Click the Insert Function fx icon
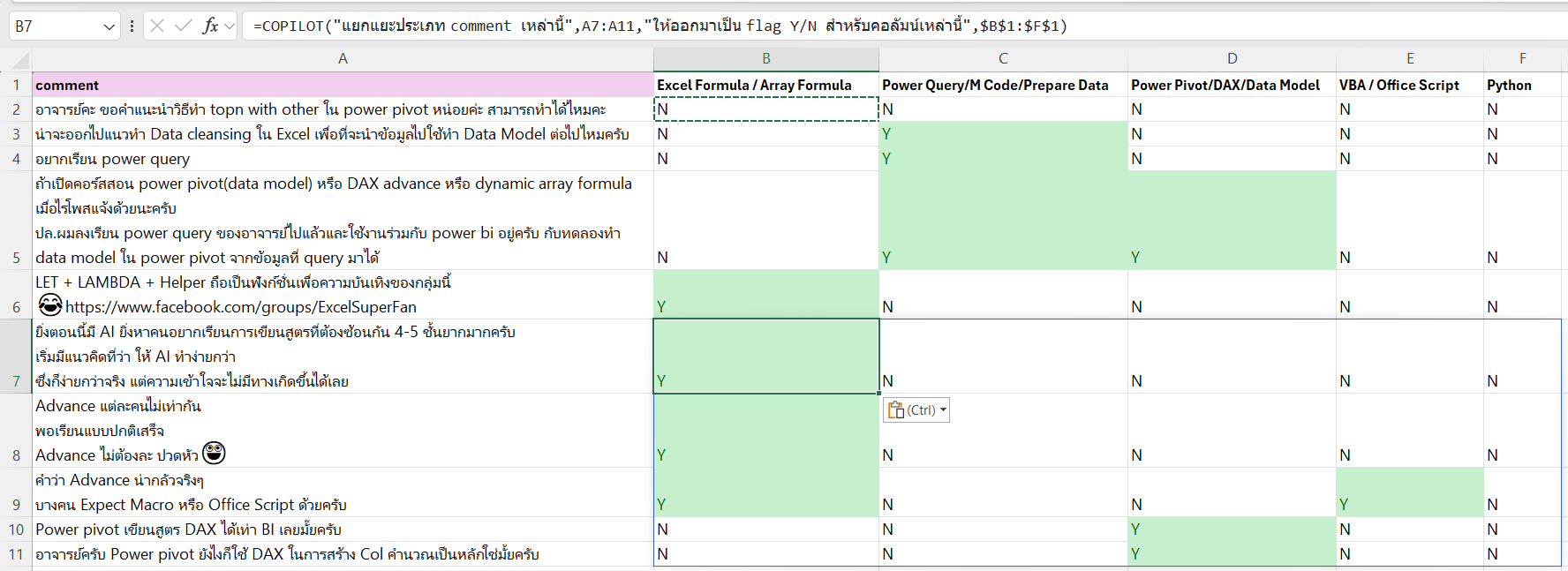This screenshot has height=571, width=1568. (210, 26)
